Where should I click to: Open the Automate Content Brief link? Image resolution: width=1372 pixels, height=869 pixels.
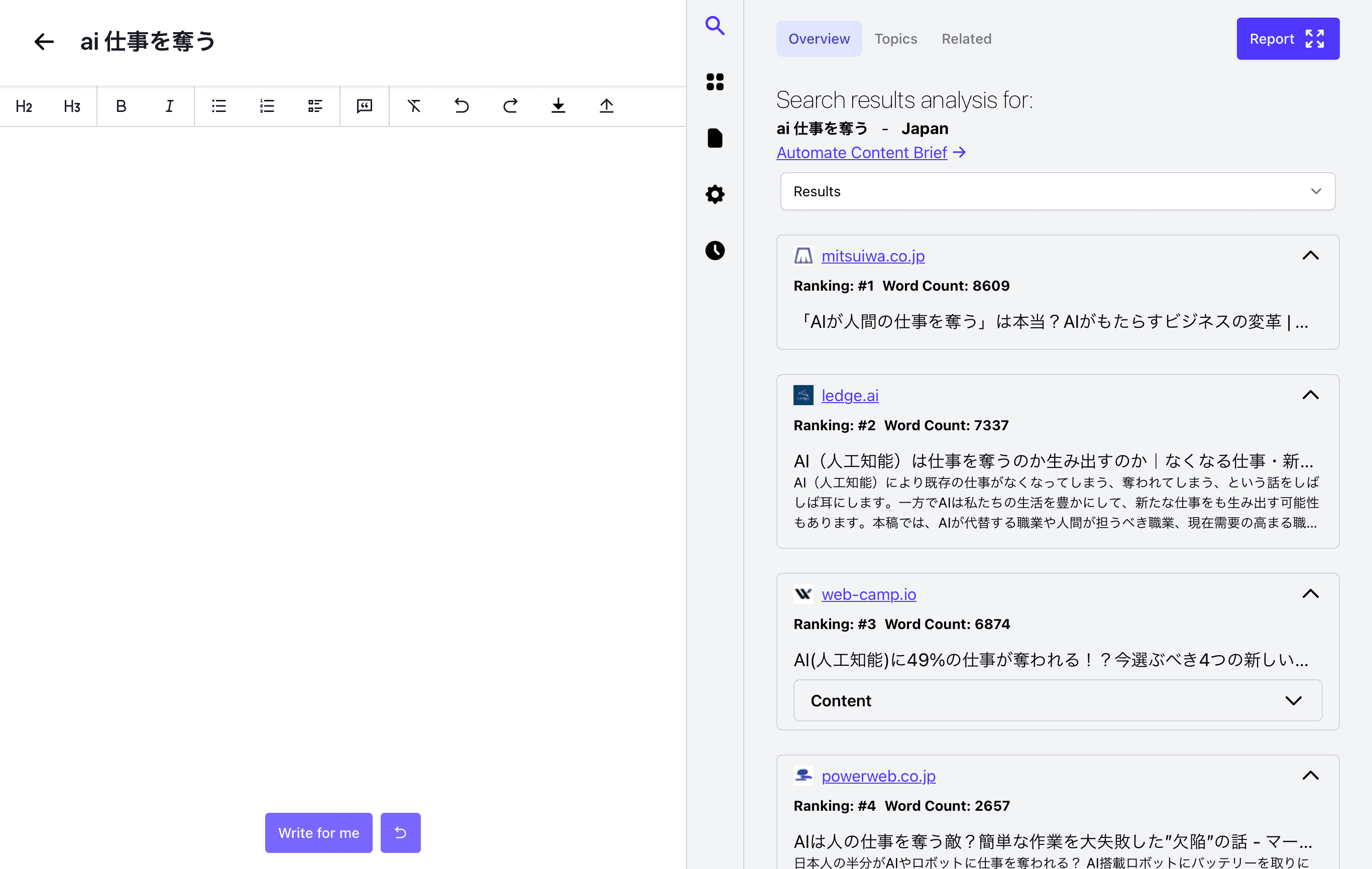861,152
